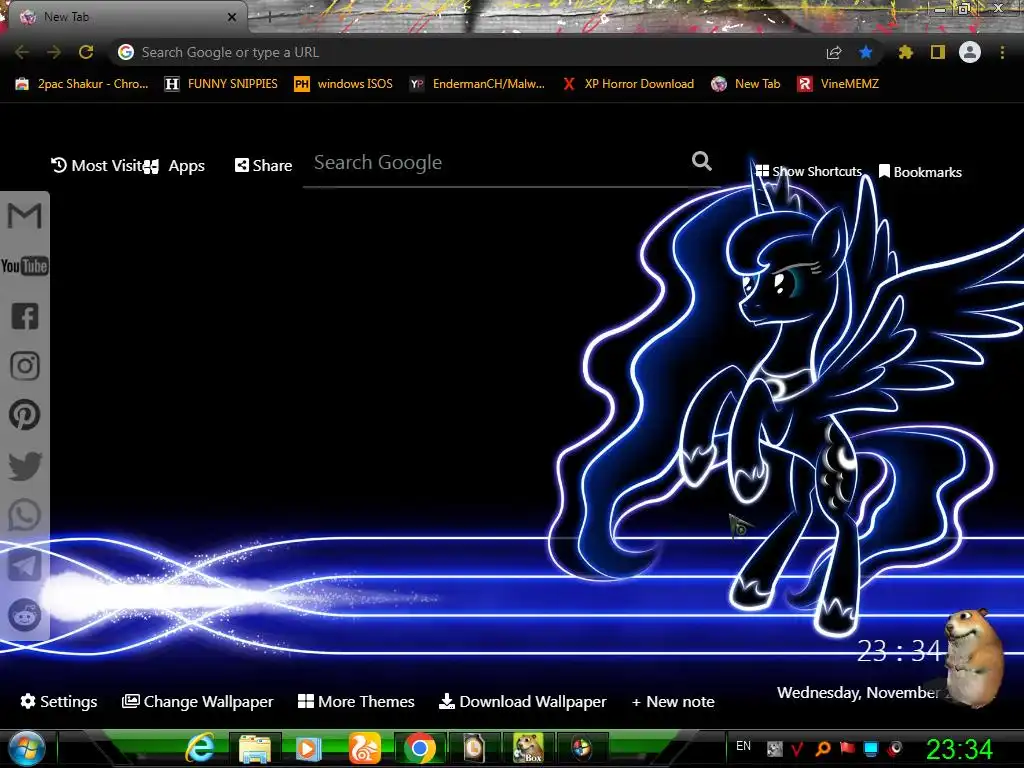Screen dimensions: 1024x768
Task: Open Instagram from the side panel
Action: (x=25, y=366)
